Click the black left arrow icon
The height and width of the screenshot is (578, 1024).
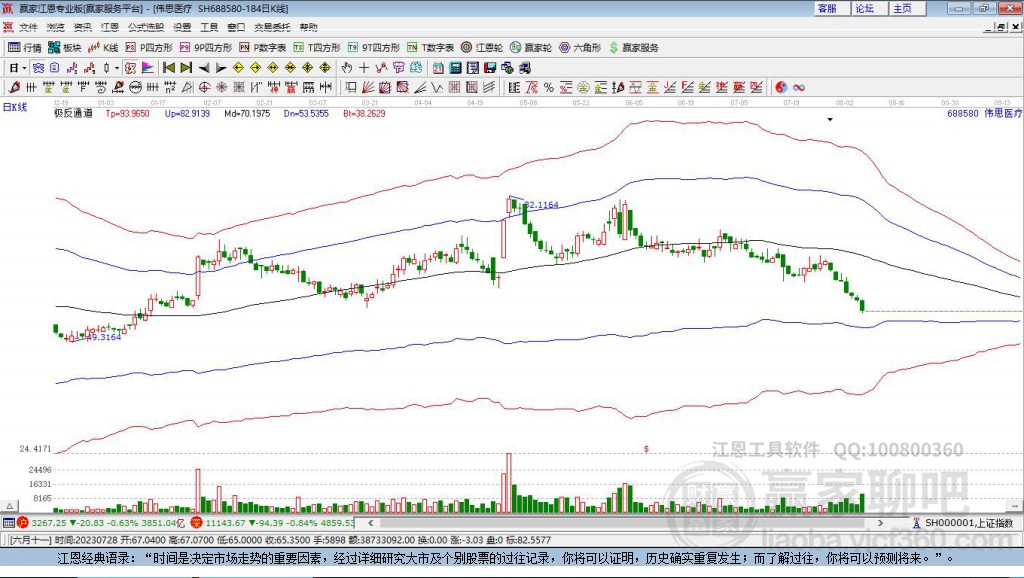(x=204, y=68)
